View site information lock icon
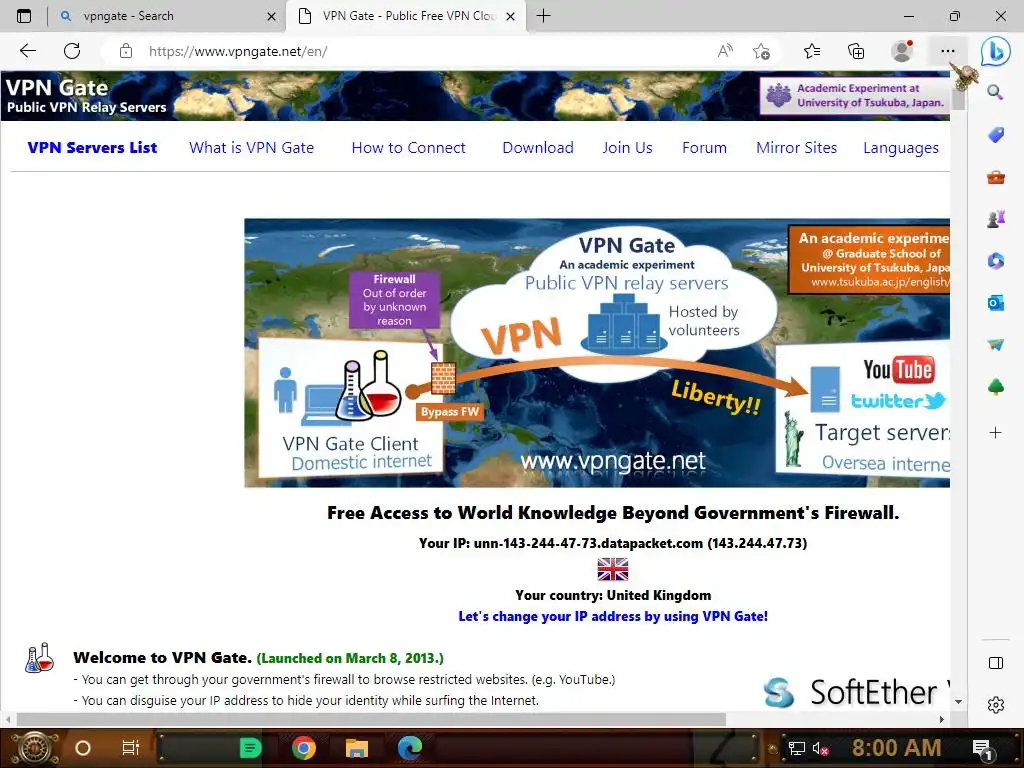Viewport: 1024px width, 768px height. tap(126, 51)
